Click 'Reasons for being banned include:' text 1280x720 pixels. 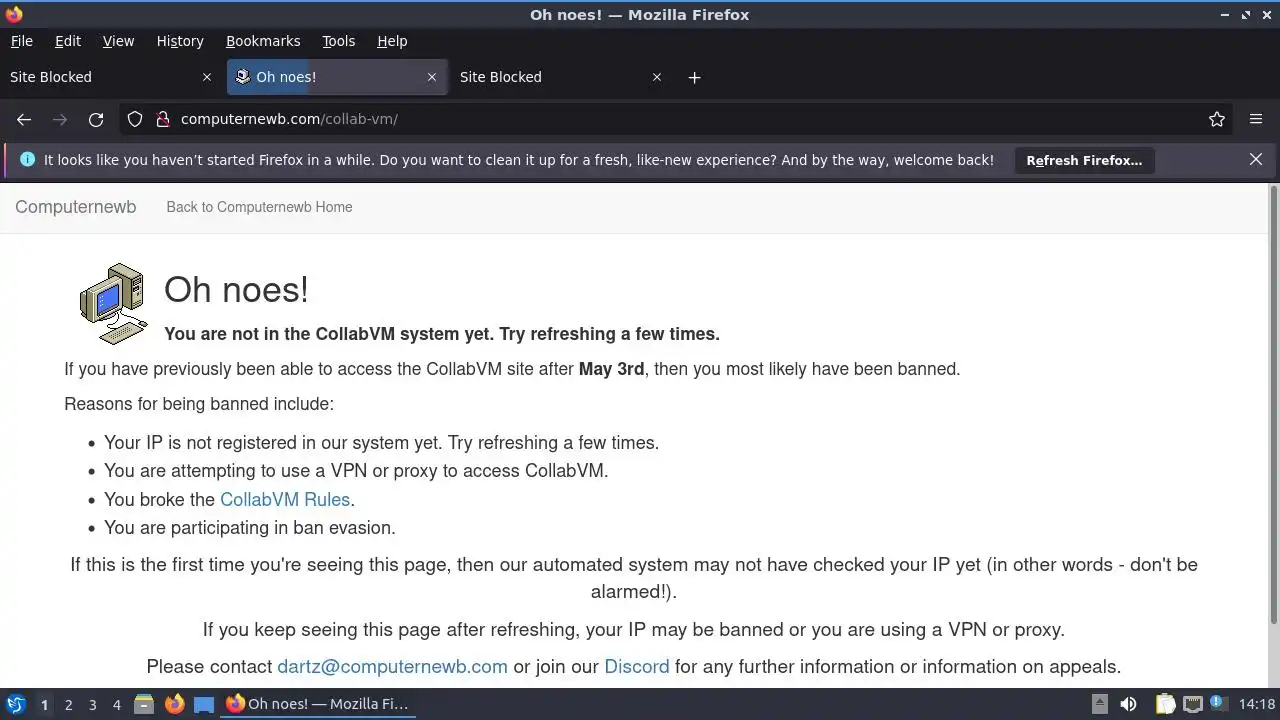199,404
